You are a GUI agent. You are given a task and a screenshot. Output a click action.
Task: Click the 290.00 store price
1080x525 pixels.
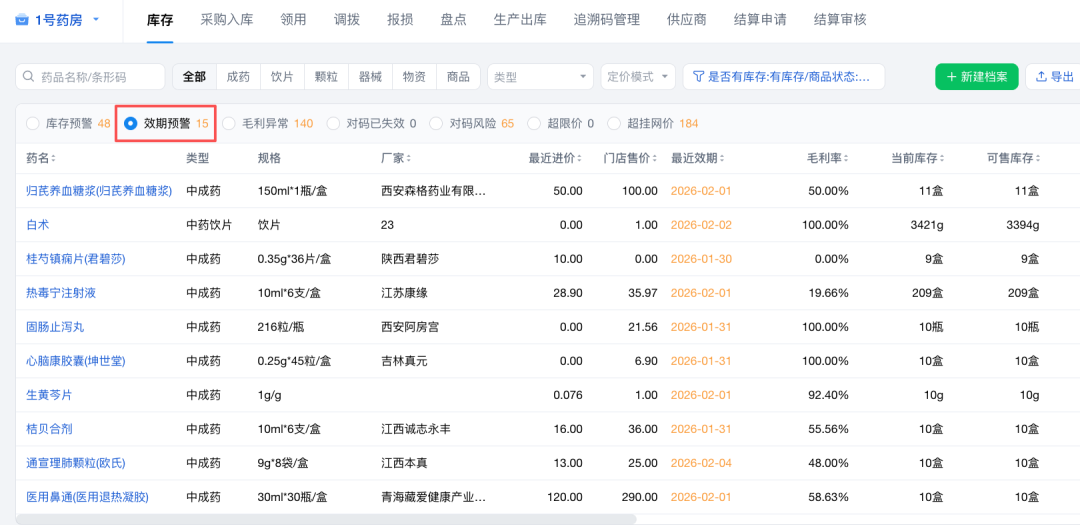click(640, 497)
